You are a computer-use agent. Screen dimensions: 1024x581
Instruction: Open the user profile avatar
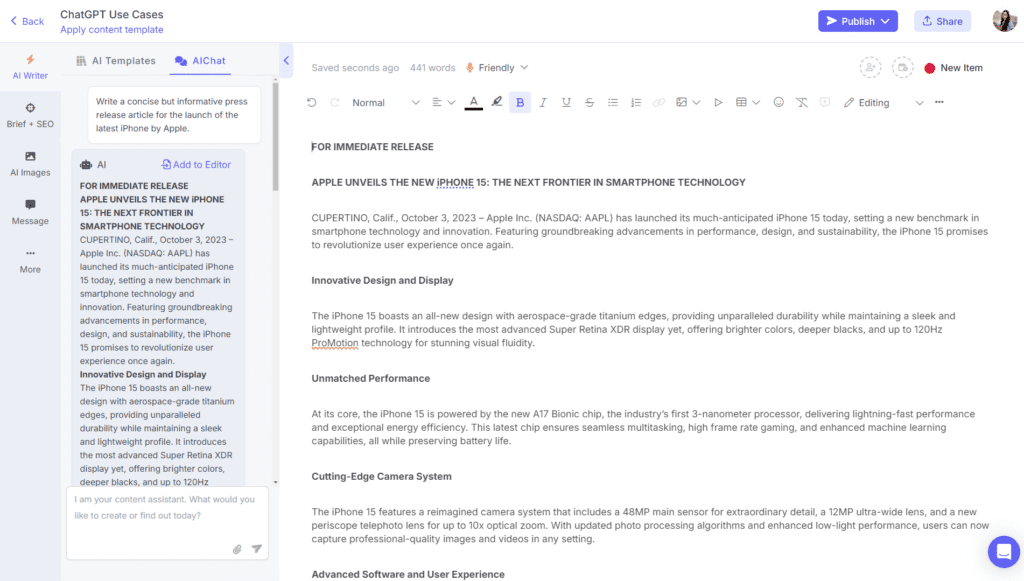pos(1004,21)
